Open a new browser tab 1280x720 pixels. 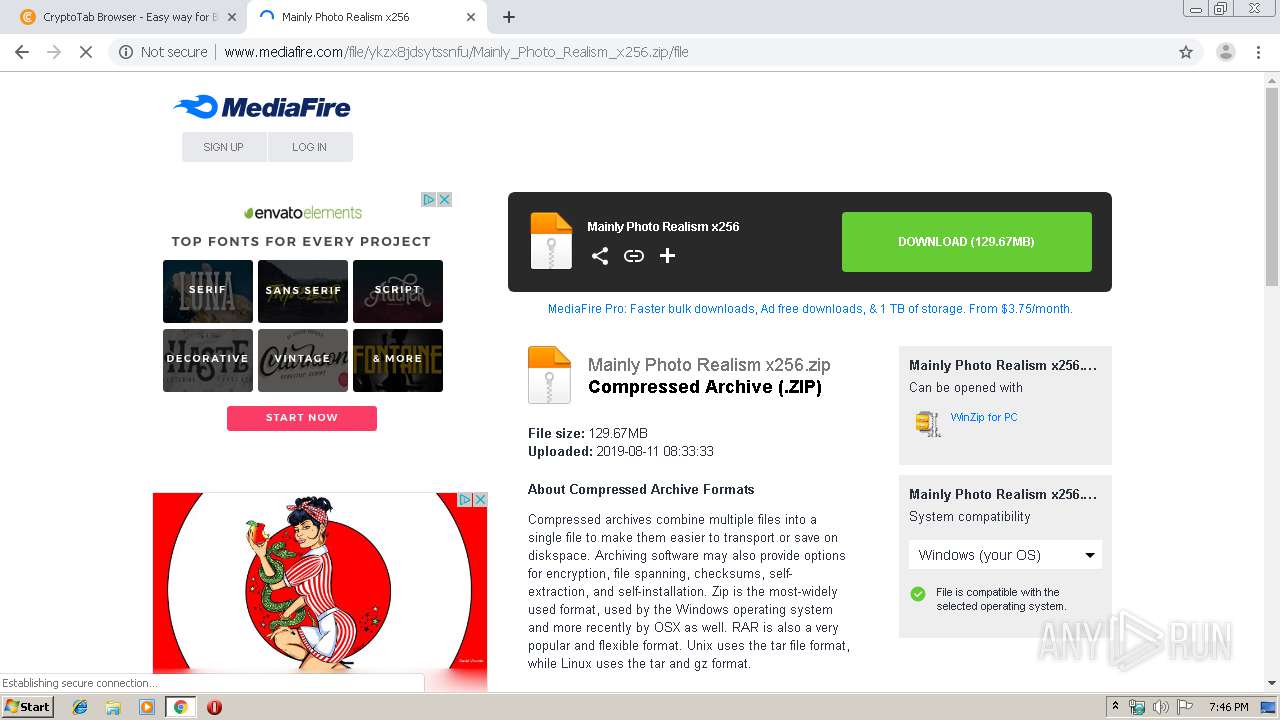tap(509, 17)
